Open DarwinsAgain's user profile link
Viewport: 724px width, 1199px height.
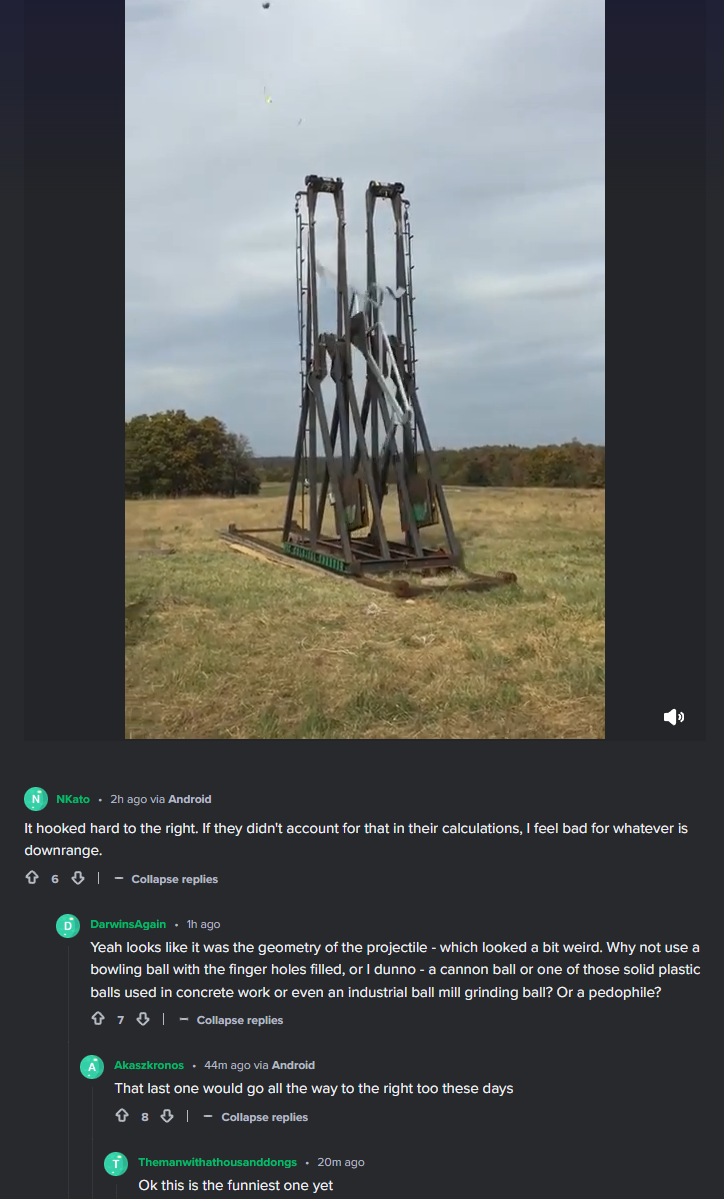(128, 924)
